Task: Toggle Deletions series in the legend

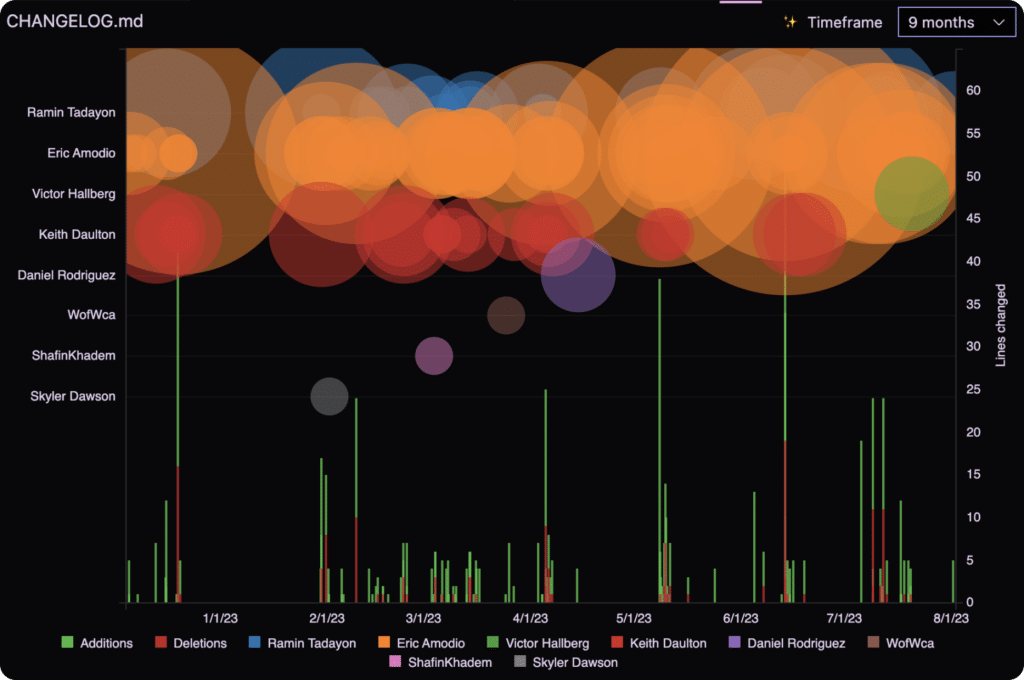Action: coord(190,643)
